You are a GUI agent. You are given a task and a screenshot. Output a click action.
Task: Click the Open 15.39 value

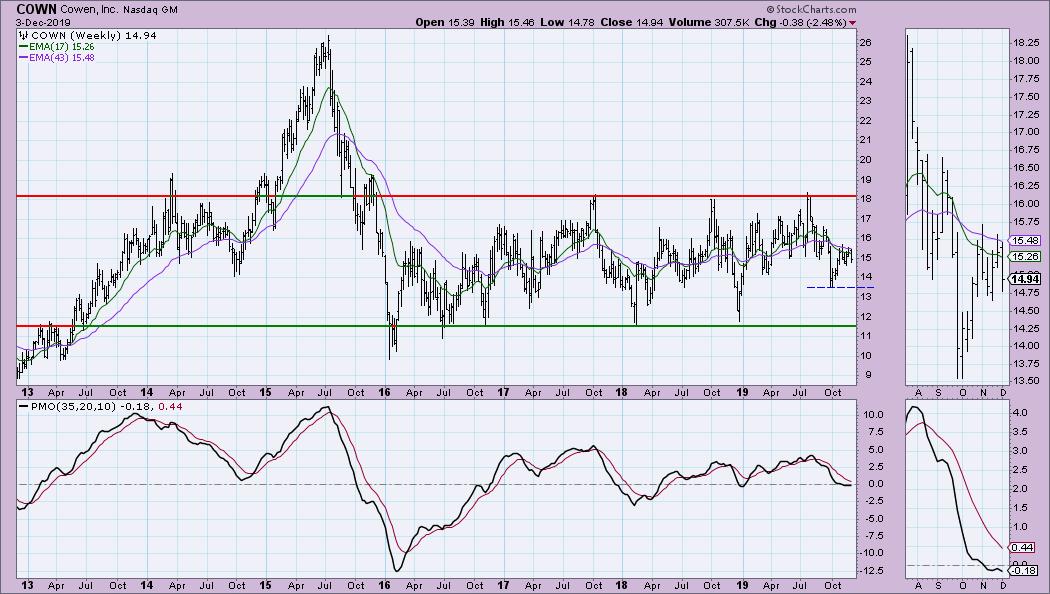coord(443,22)
